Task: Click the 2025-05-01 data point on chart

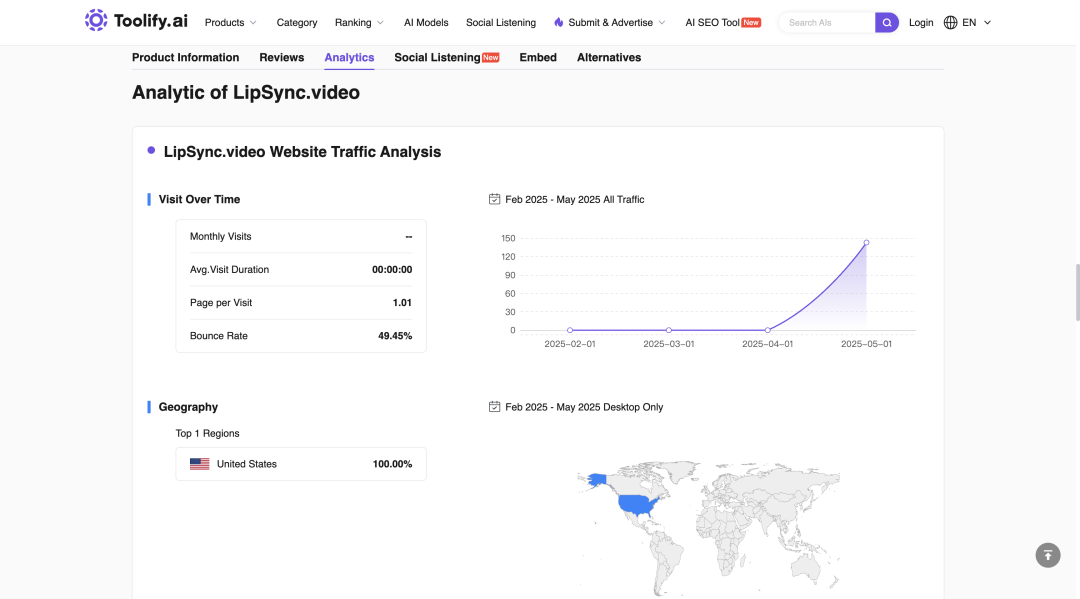Action: point(866,242)
